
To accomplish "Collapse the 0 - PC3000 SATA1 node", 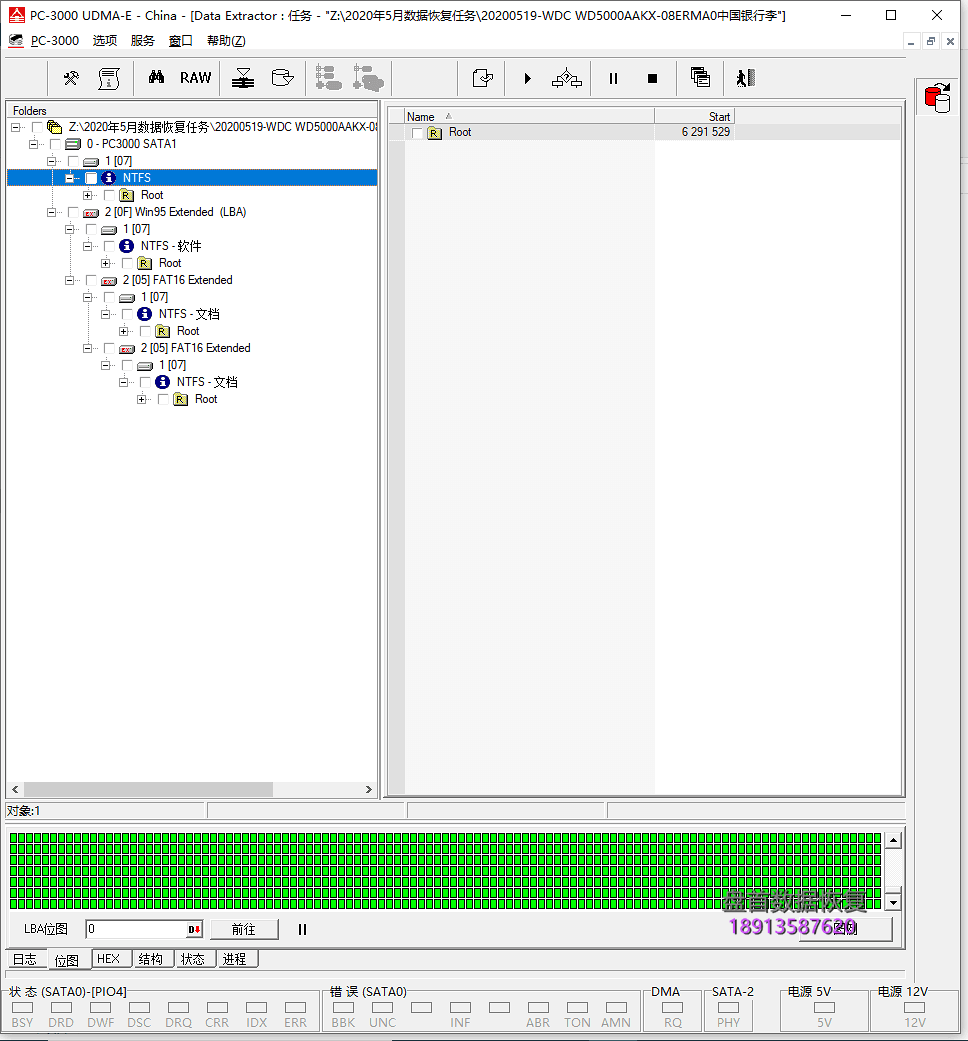I will [x=33, y=144].
